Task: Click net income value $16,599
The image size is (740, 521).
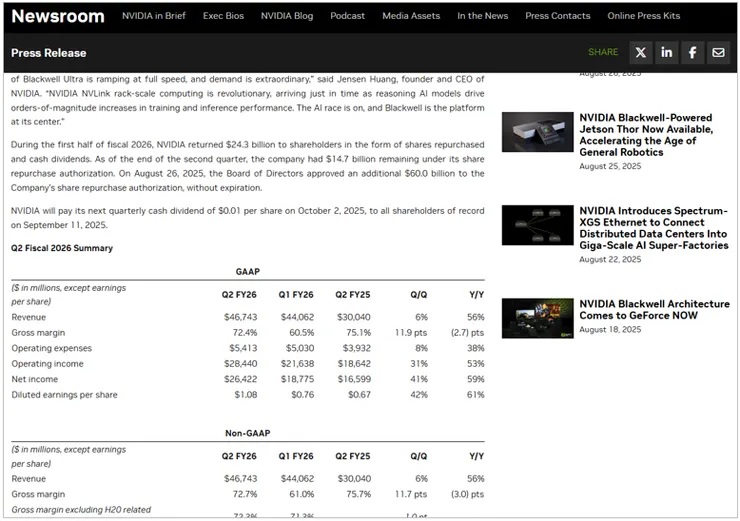Action: [354, 379]
